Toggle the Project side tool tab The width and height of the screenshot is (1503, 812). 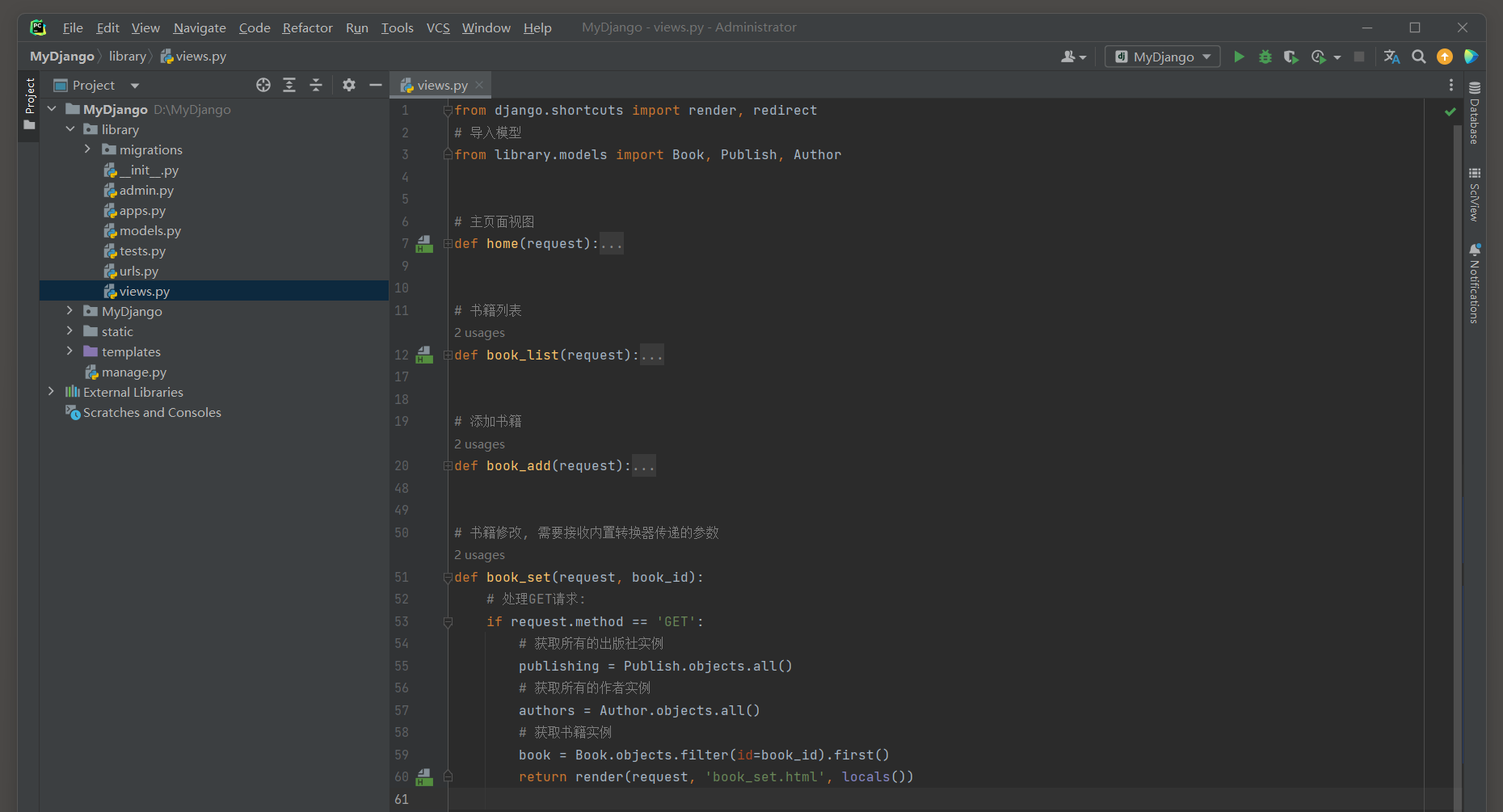29,105
